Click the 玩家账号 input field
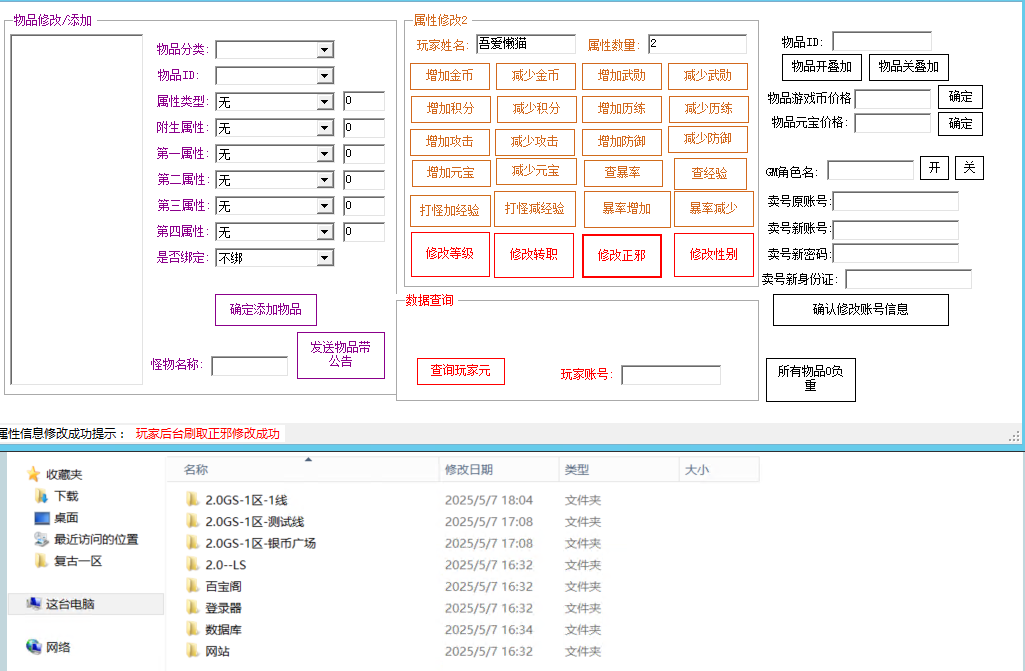 (x=670, y=375)
